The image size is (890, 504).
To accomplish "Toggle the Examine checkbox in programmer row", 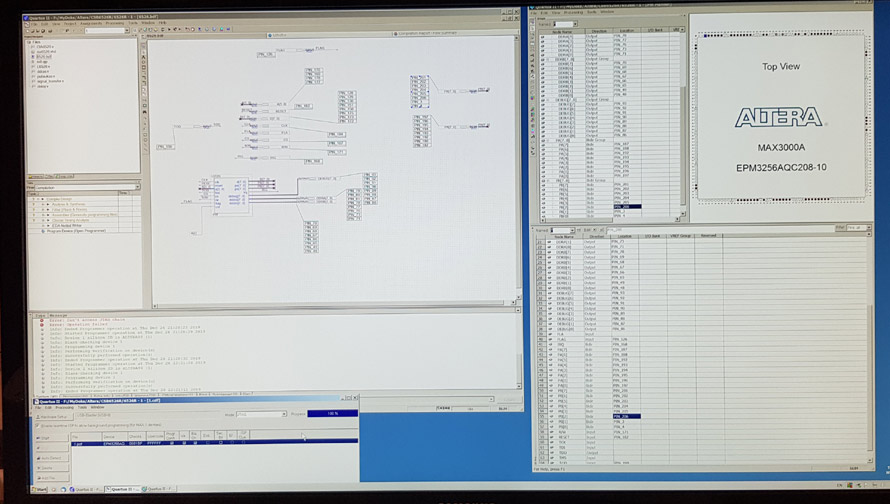I will click(x=207, y=443).
